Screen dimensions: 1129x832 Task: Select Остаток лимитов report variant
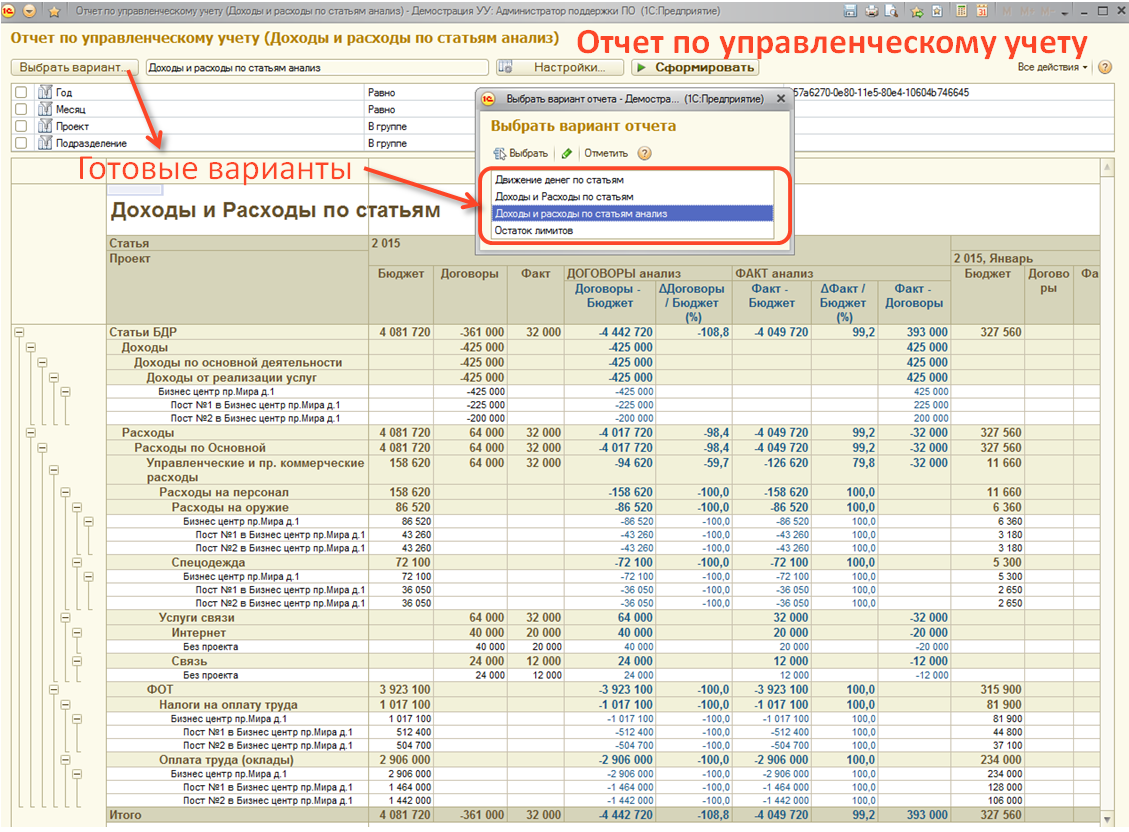(x=534, y=230)
